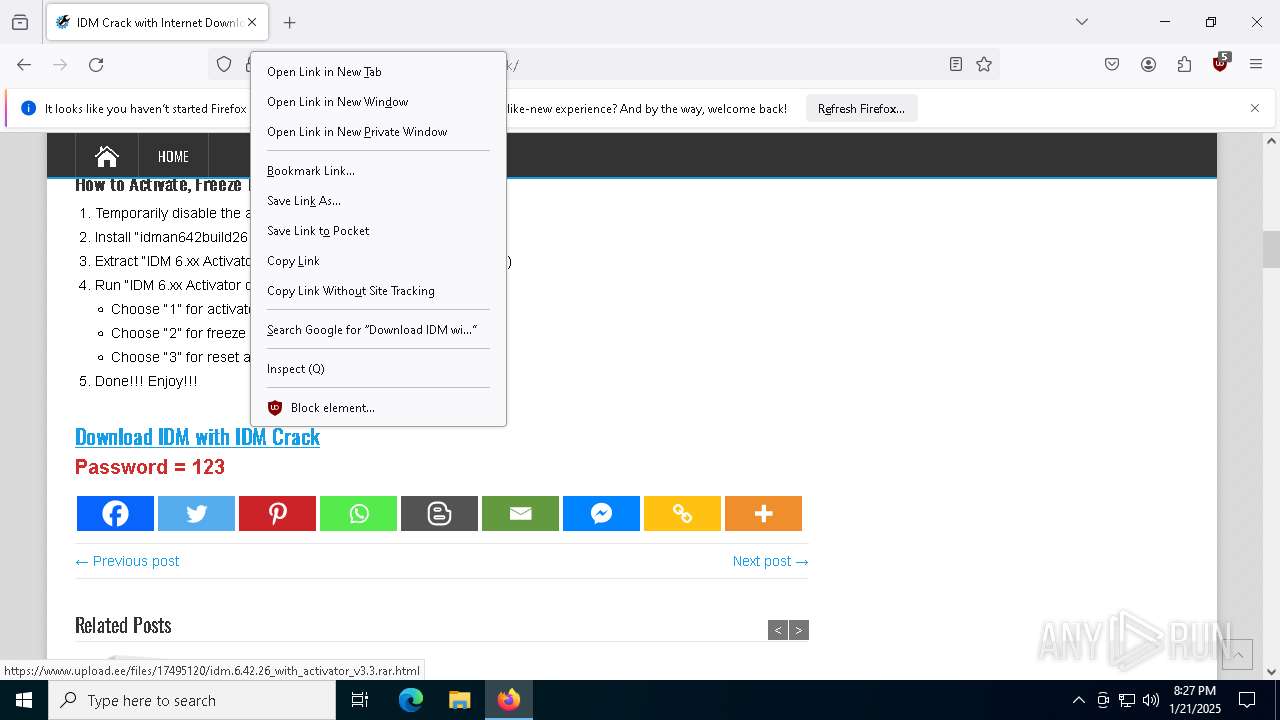Viewport: 1280px width, 720px height.
Task: Show previous related posts arrow
Action: (778, 630)
